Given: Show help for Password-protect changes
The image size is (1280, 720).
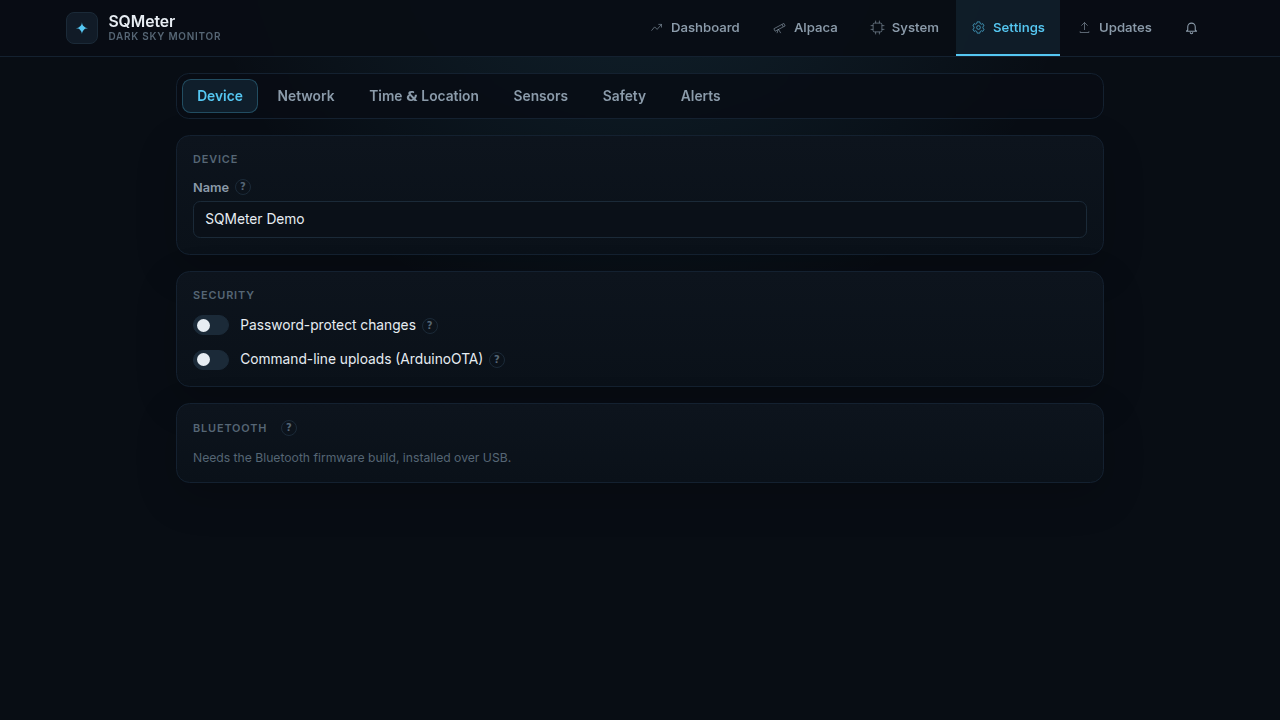Looking at the screenshot, I should point(430,325).
